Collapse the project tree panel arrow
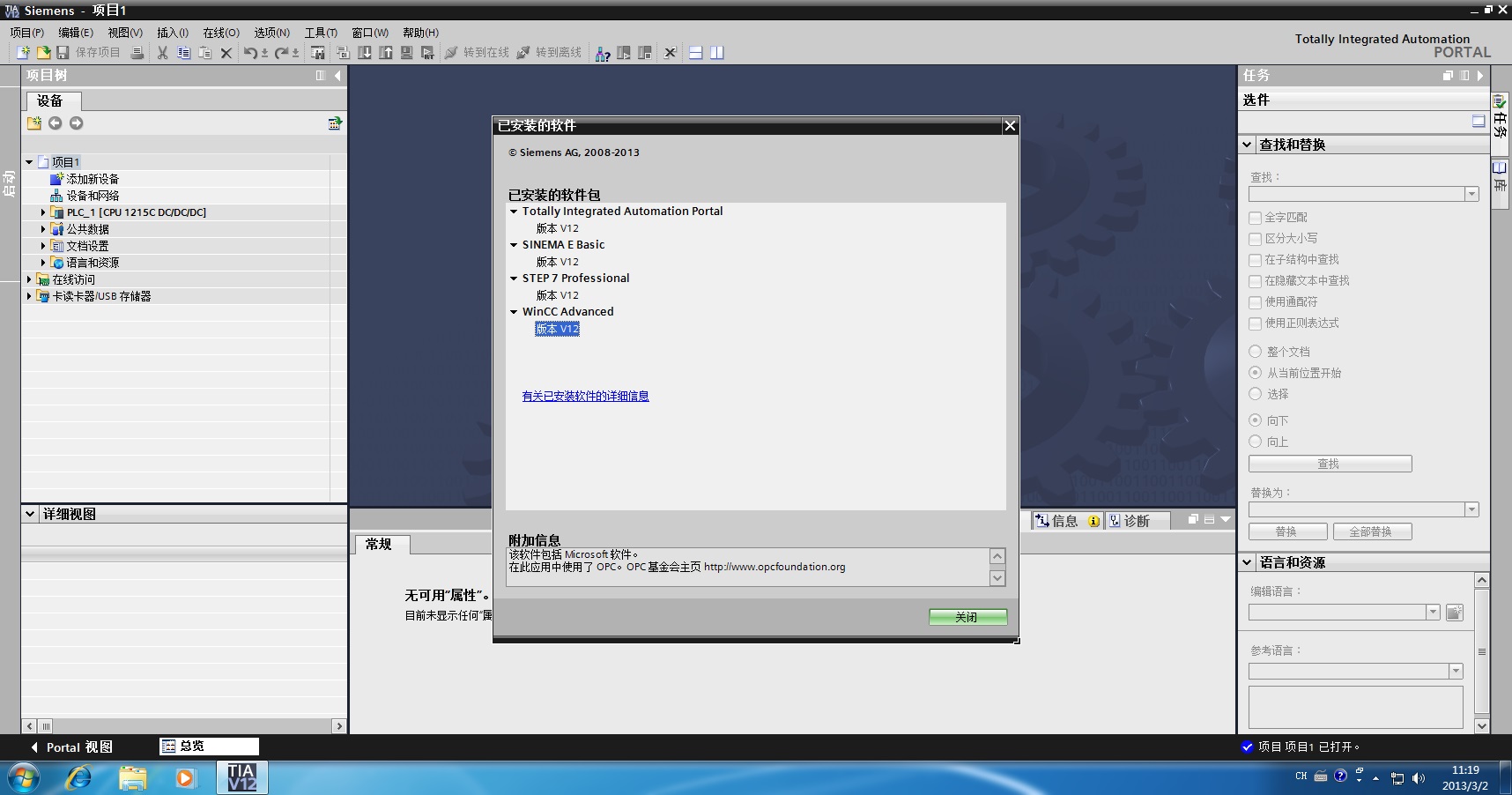 point(337,76)
